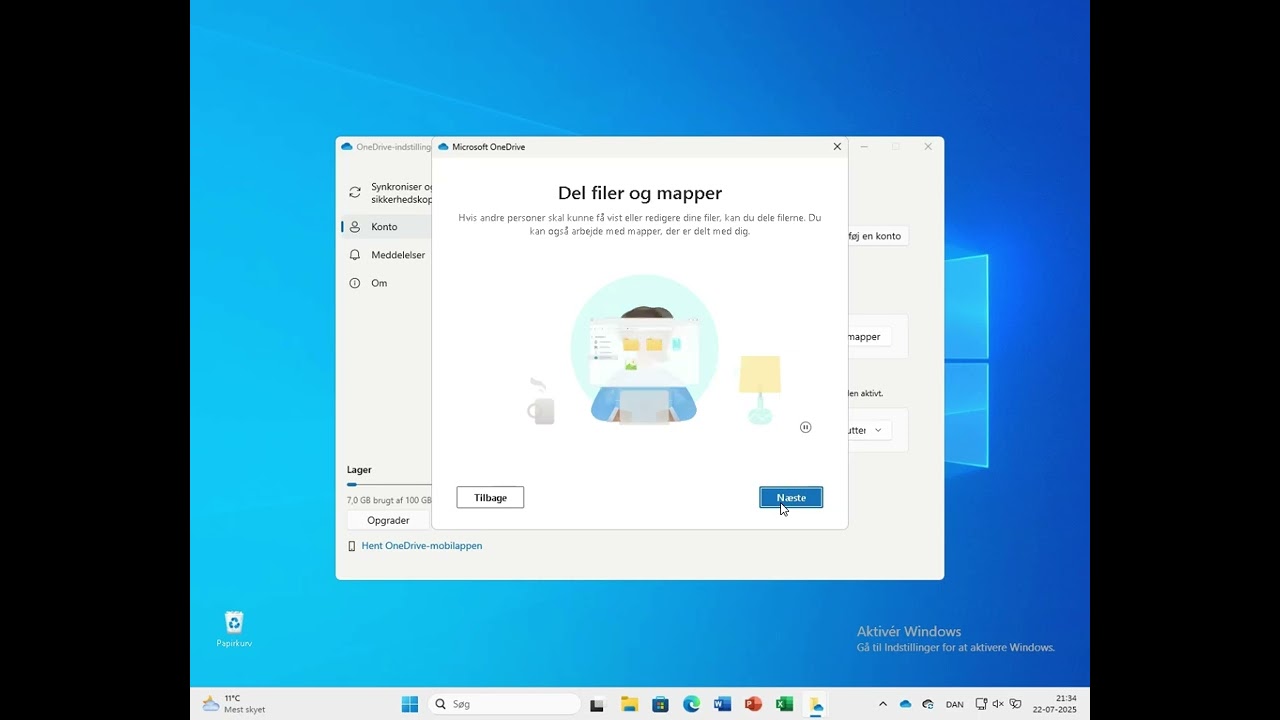Screen dimensions: 1280x720
Task: Open Microsoft Edge from the taskbar
Action: point(690,704)
